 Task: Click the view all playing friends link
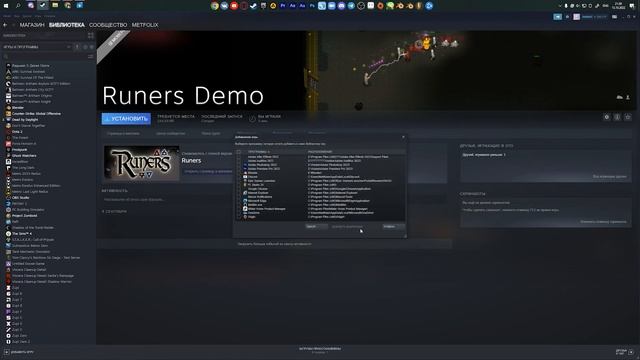pos(609,176)
